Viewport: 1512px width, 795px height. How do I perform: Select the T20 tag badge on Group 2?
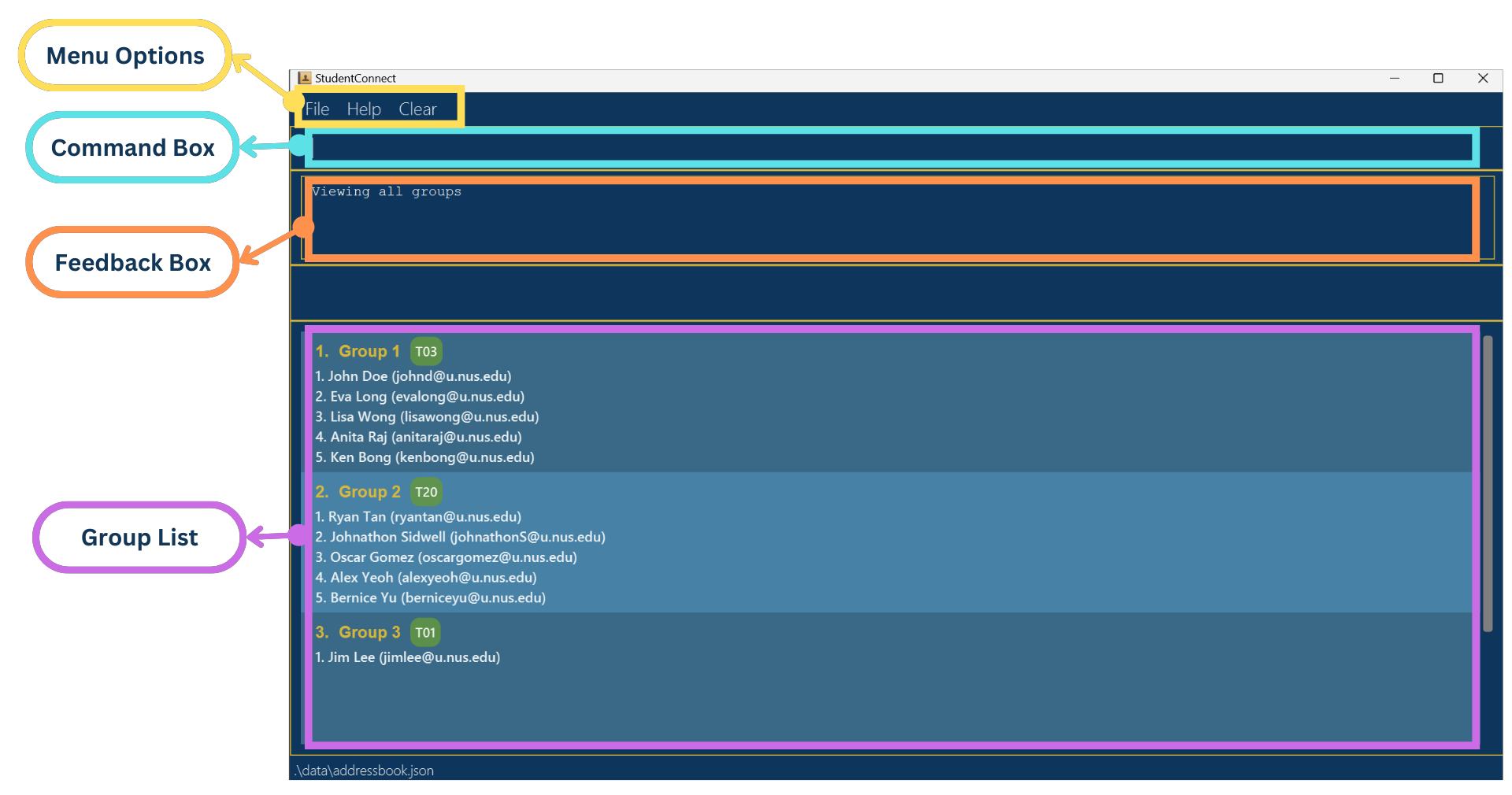(425, 492)
